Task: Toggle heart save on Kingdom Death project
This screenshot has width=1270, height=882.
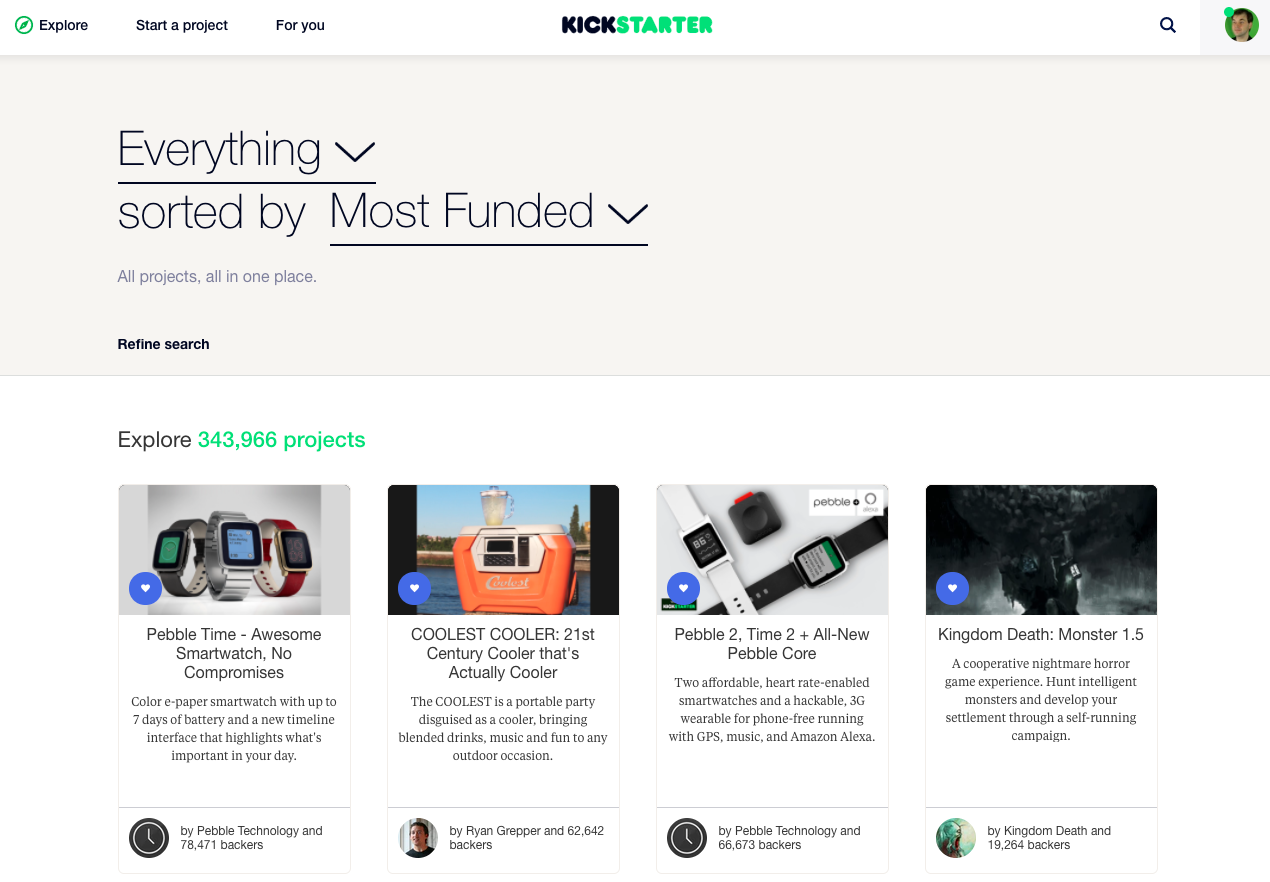Action: click(952, 588)
